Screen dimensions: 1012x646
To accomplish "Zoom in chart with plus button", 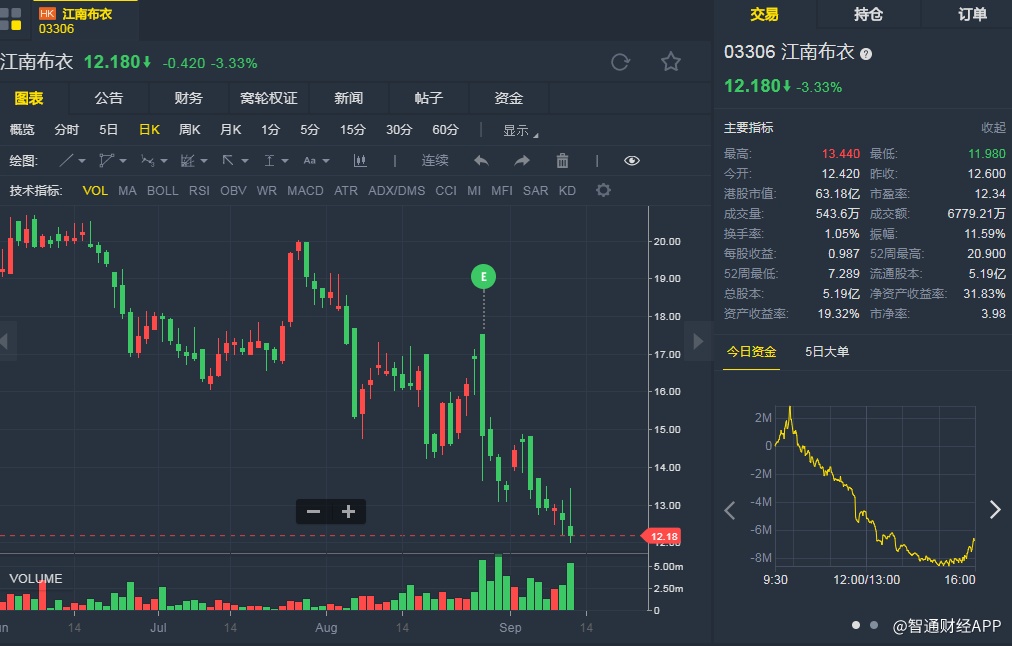I will coord(348,511).
